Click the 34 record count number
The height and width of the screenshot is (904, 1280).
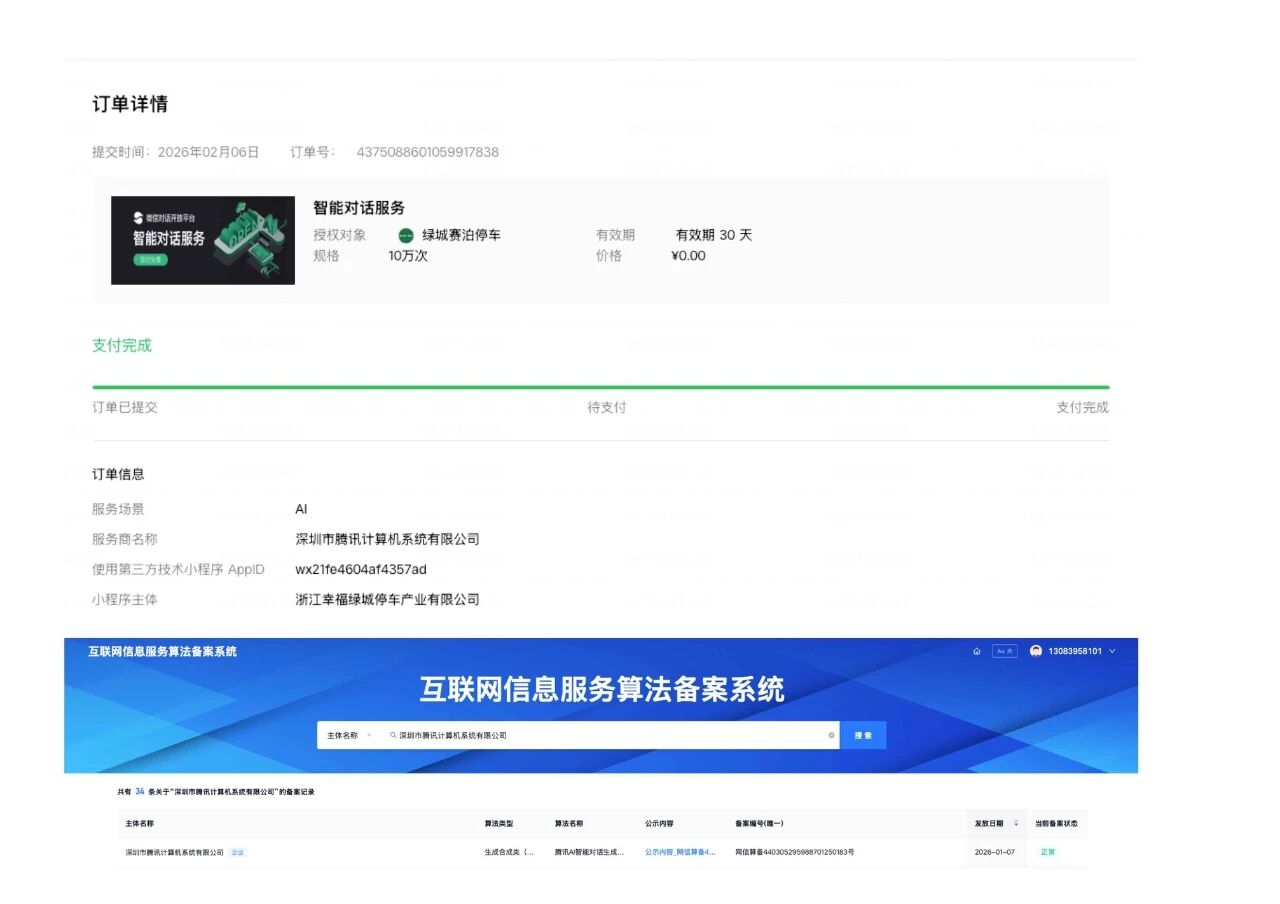(140, 791)
